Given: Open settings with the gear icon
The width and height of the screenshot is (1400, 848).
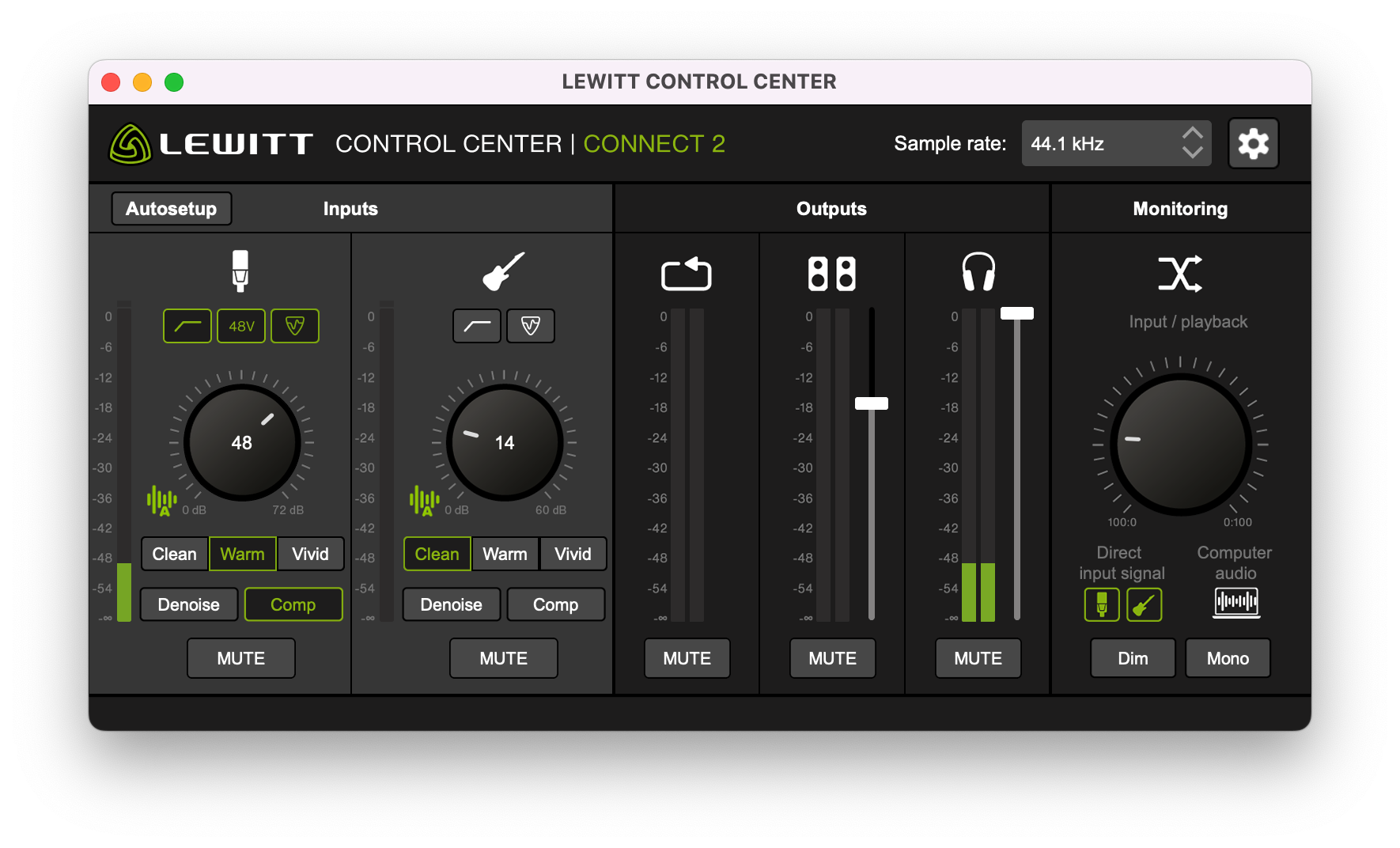Looking at the screenshot, I should tap(1253, 143).
